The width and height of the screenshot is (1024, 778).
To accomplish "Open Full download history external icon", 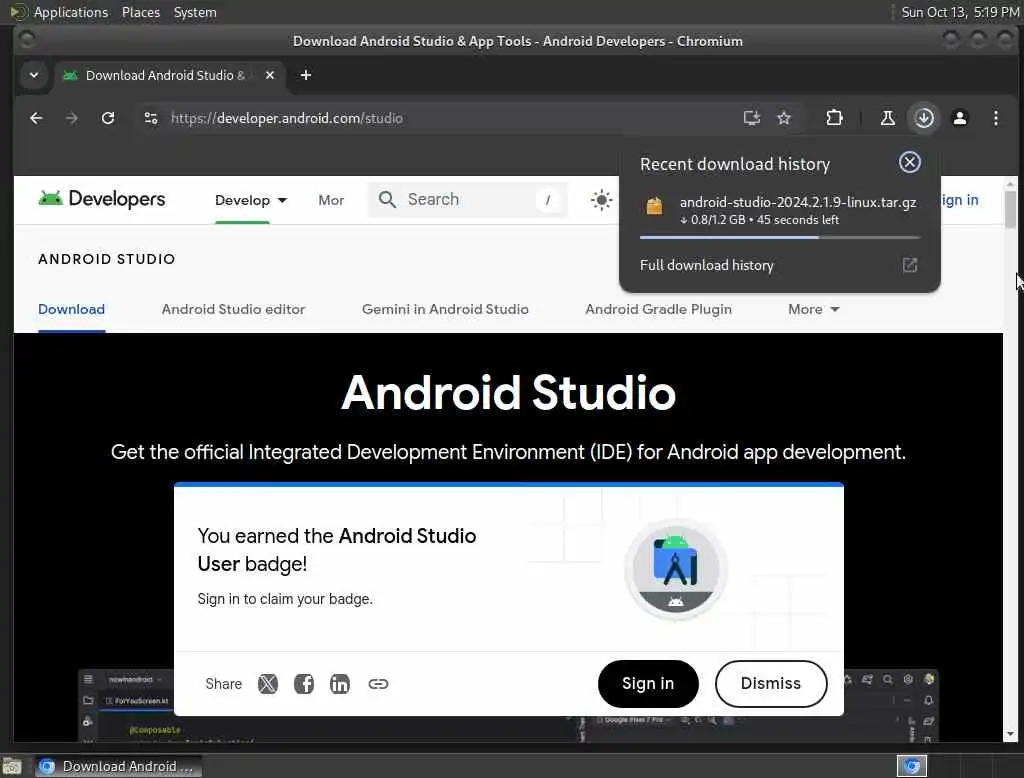I will pos(910,265).
